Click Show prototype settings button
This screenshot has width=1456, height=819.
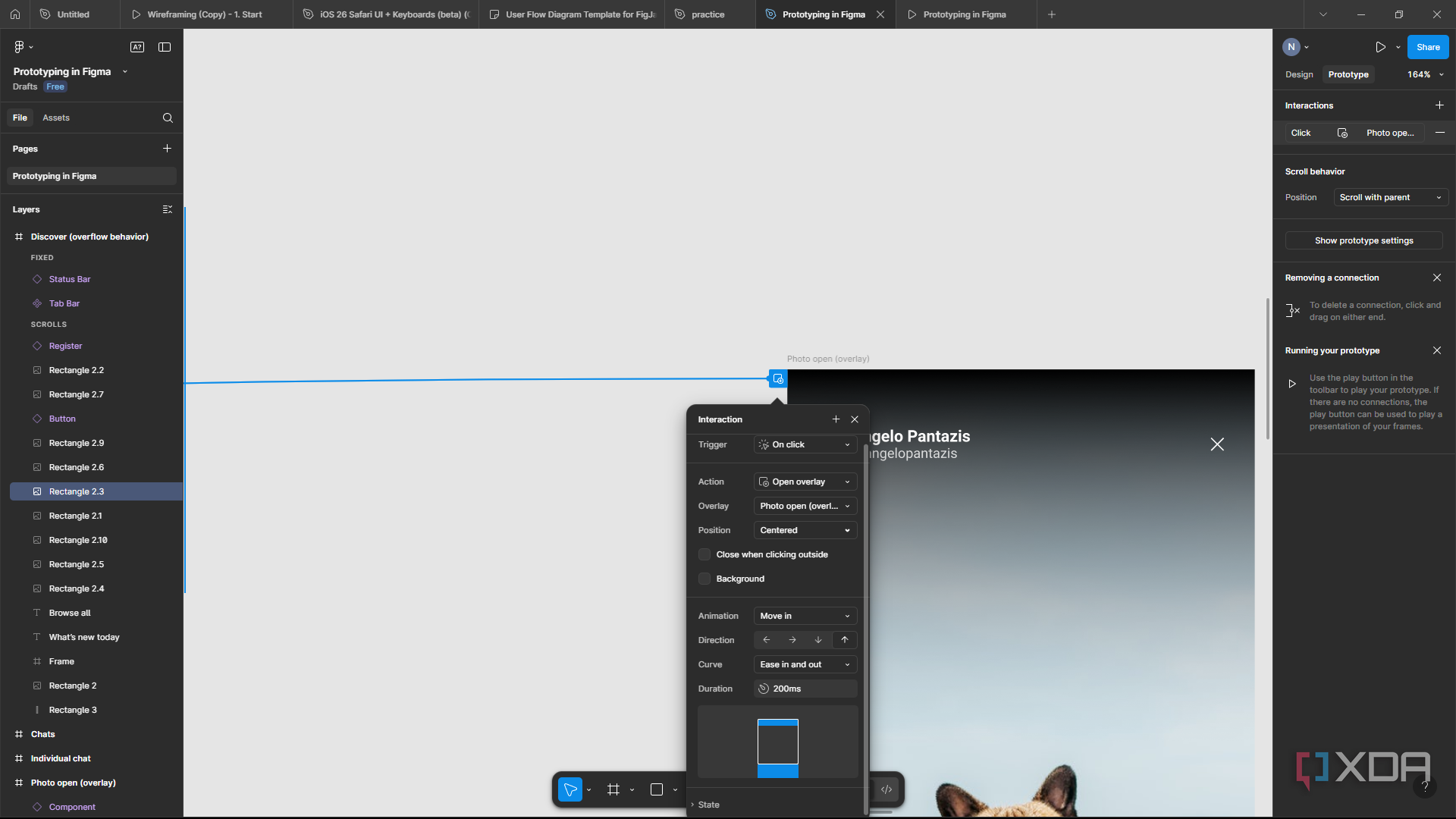tap(1363, 240)
